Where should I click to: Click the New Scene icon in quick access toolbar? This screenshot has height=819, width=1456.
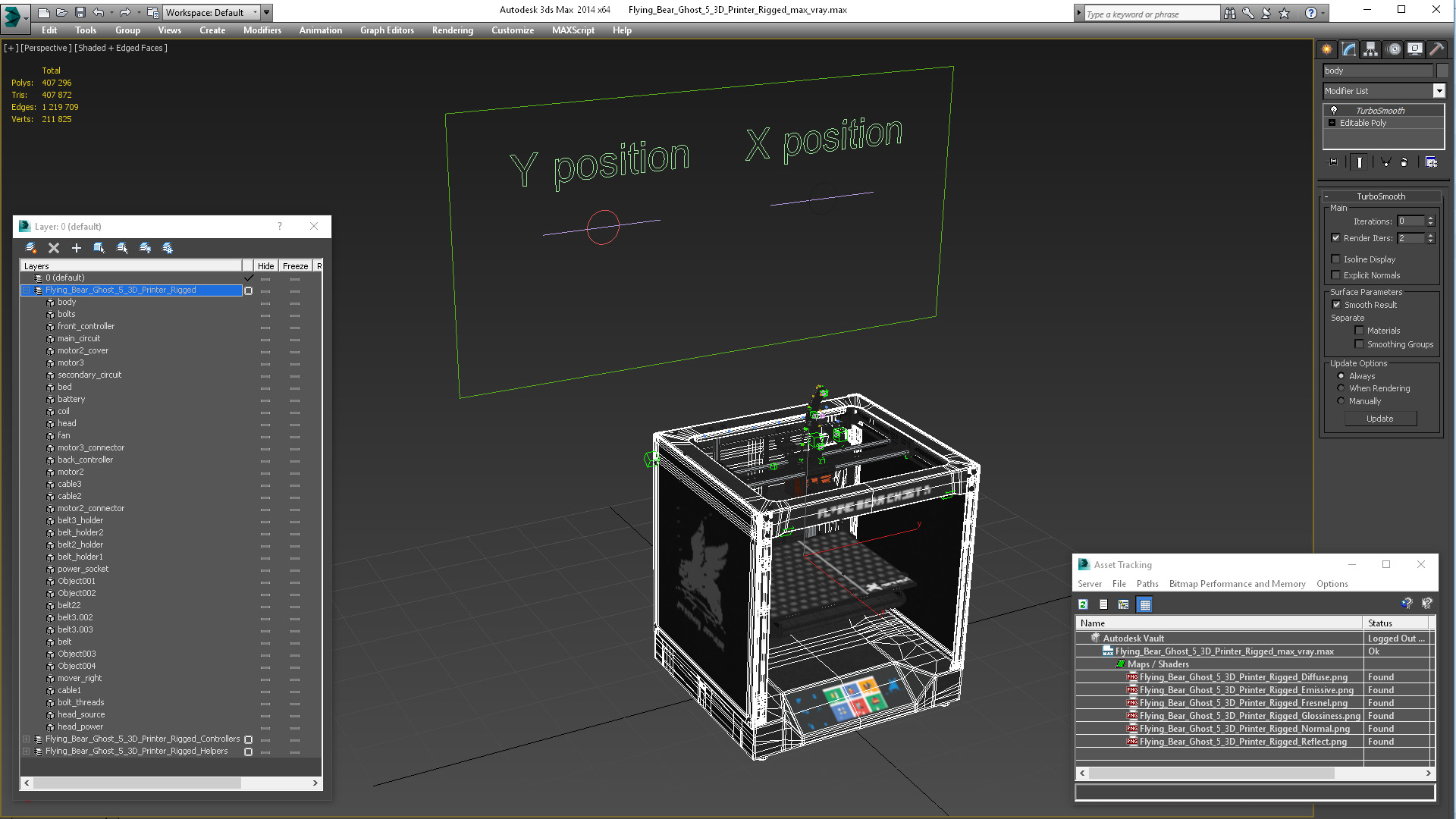[x=44, y=12]
